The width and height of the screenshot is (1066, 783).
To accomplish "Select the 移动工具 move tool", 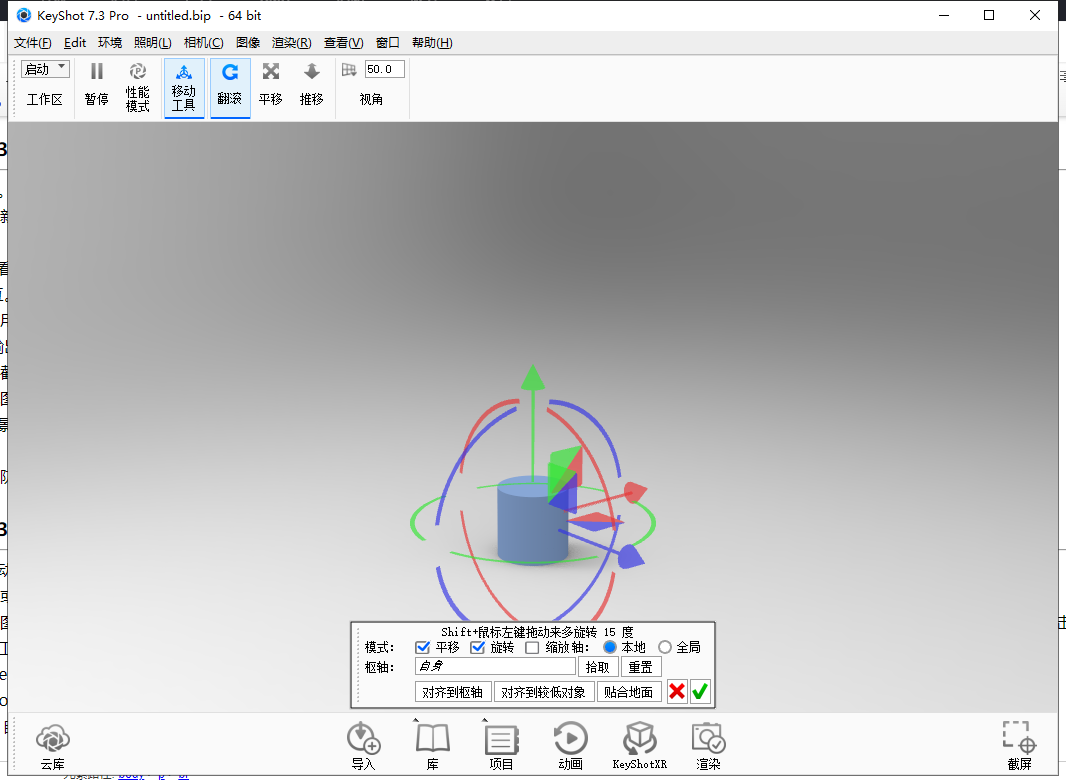I will pos(184,88).
